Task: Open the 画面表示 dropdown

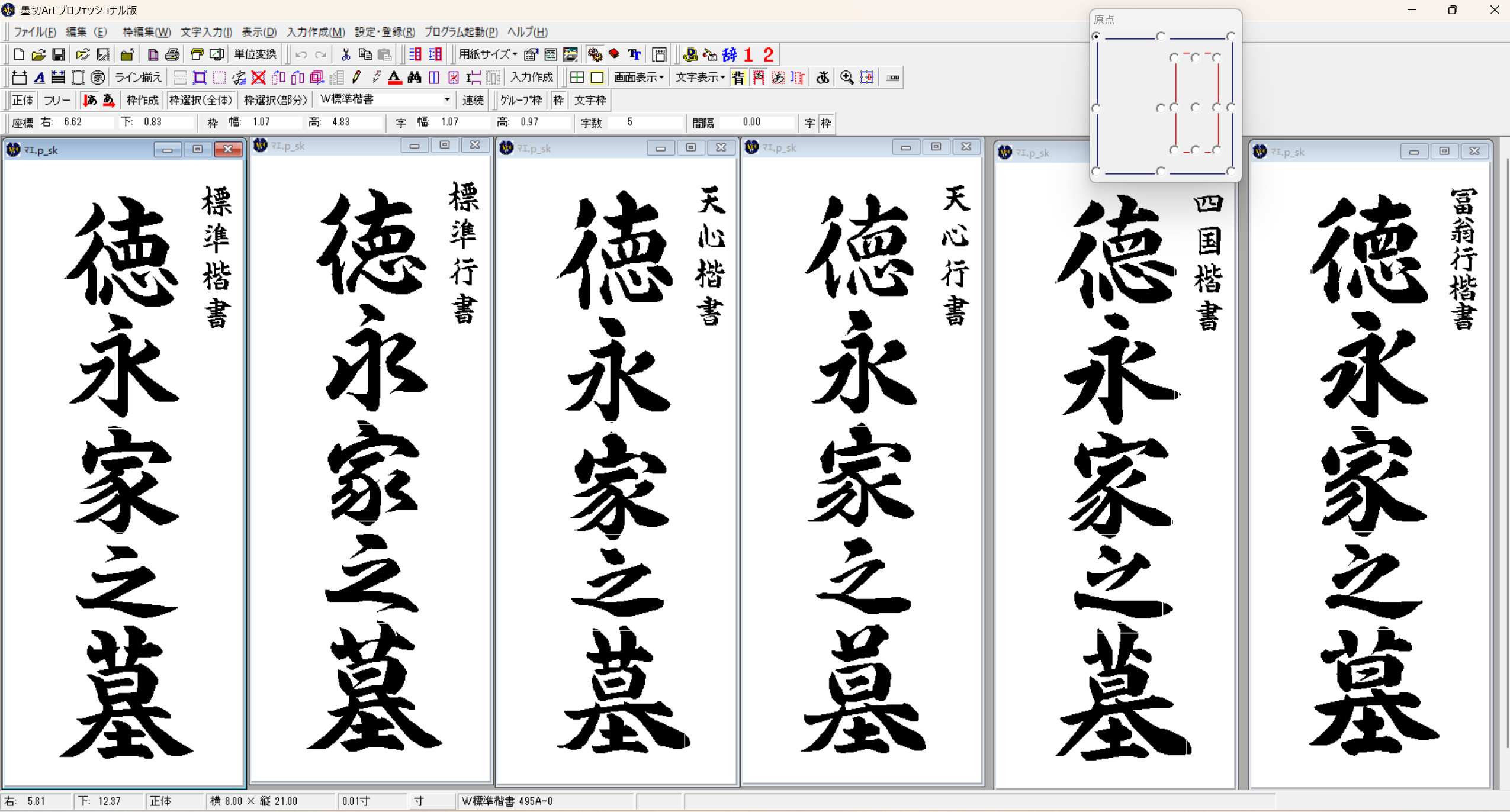Action: tap(638, 78)
